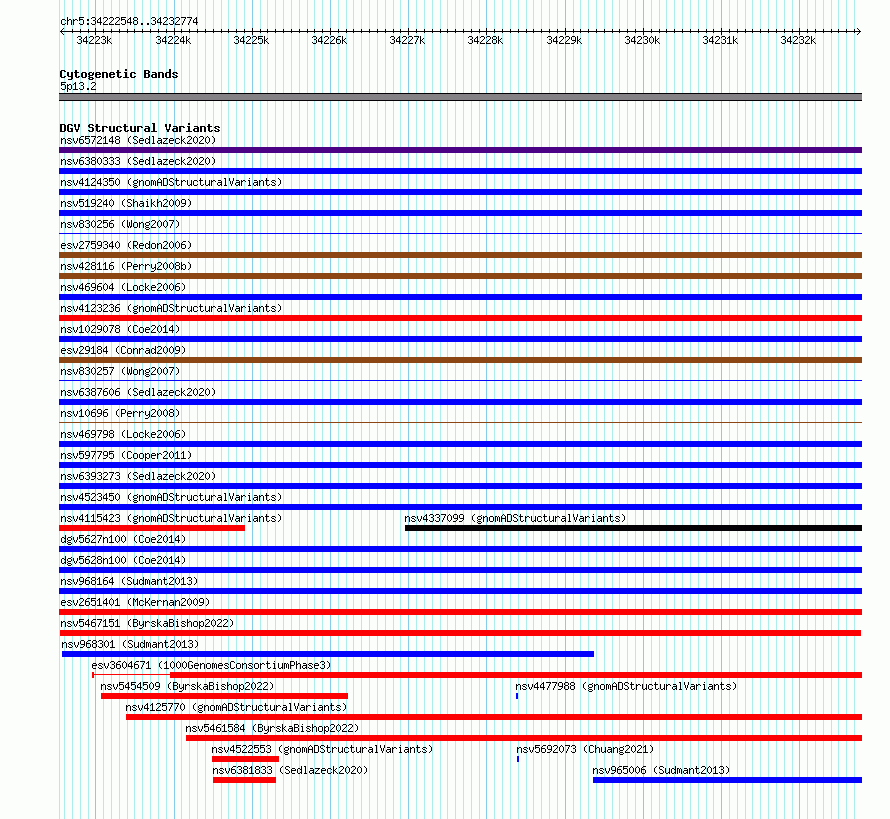
Task: Click nsv5692073 (Chuang2021) label
Action: [x=585, y=749]
